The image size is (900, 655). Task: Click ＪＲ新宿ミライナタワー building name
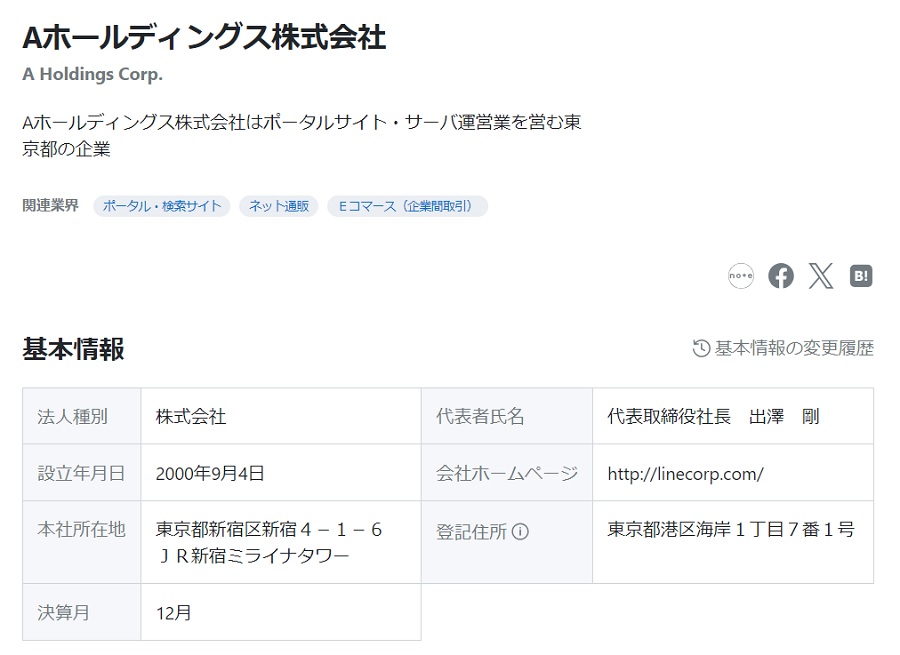253,556
